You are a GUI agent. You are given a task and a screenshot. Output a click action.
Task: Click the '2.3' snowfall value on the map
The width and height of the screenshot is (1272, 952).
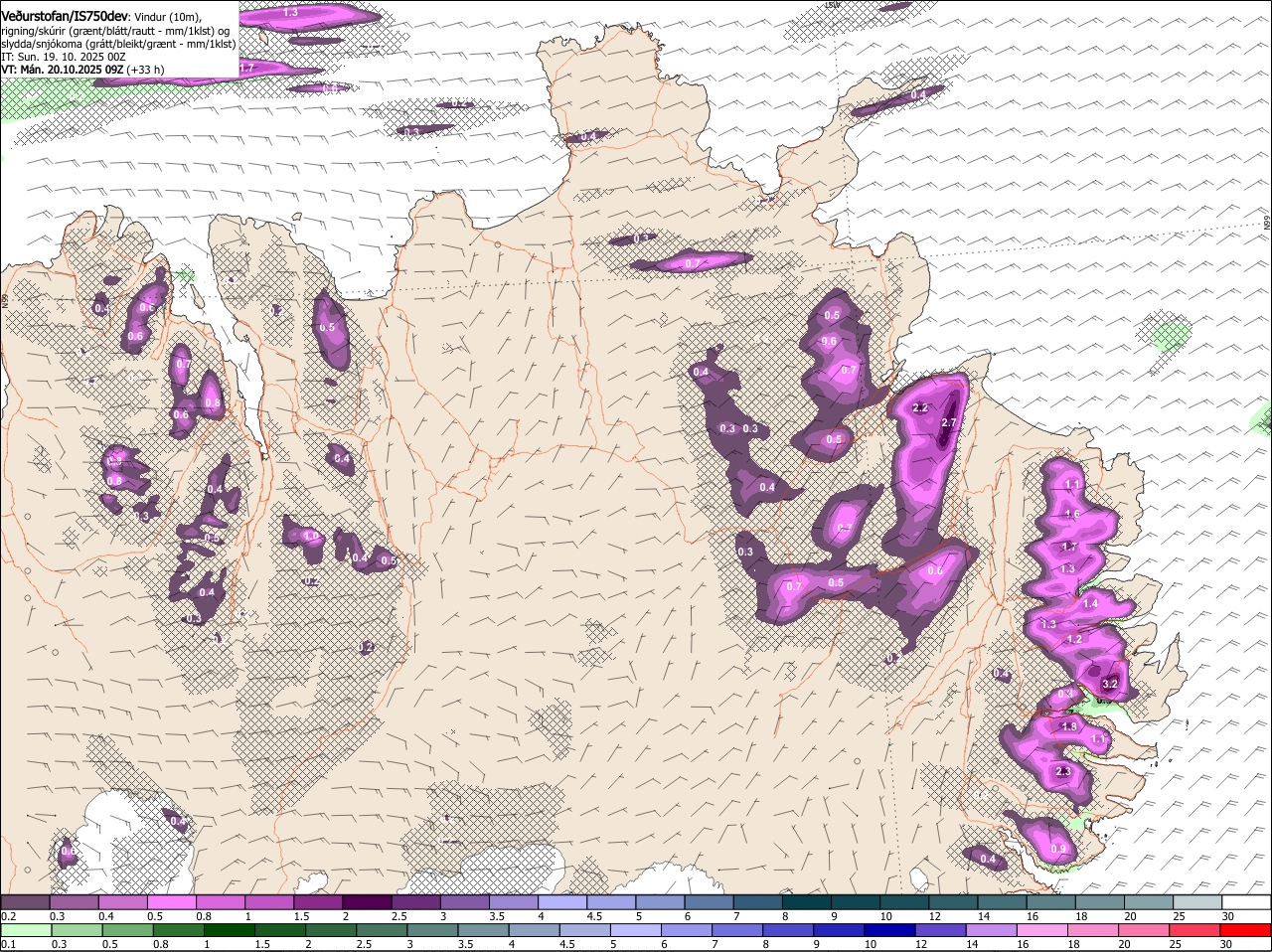click(1062, 772)
